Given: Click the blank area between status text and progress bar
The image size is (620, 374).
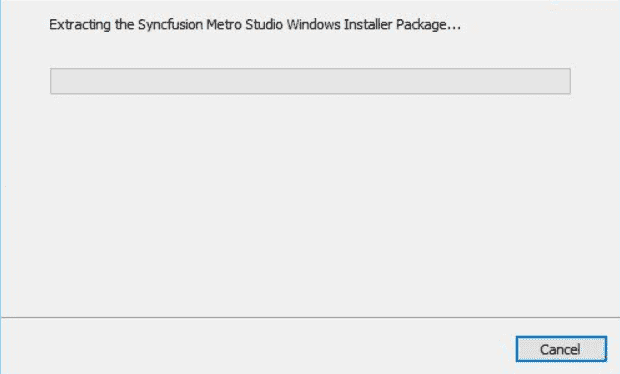Looking at the screenshot, I should [310, 51].
